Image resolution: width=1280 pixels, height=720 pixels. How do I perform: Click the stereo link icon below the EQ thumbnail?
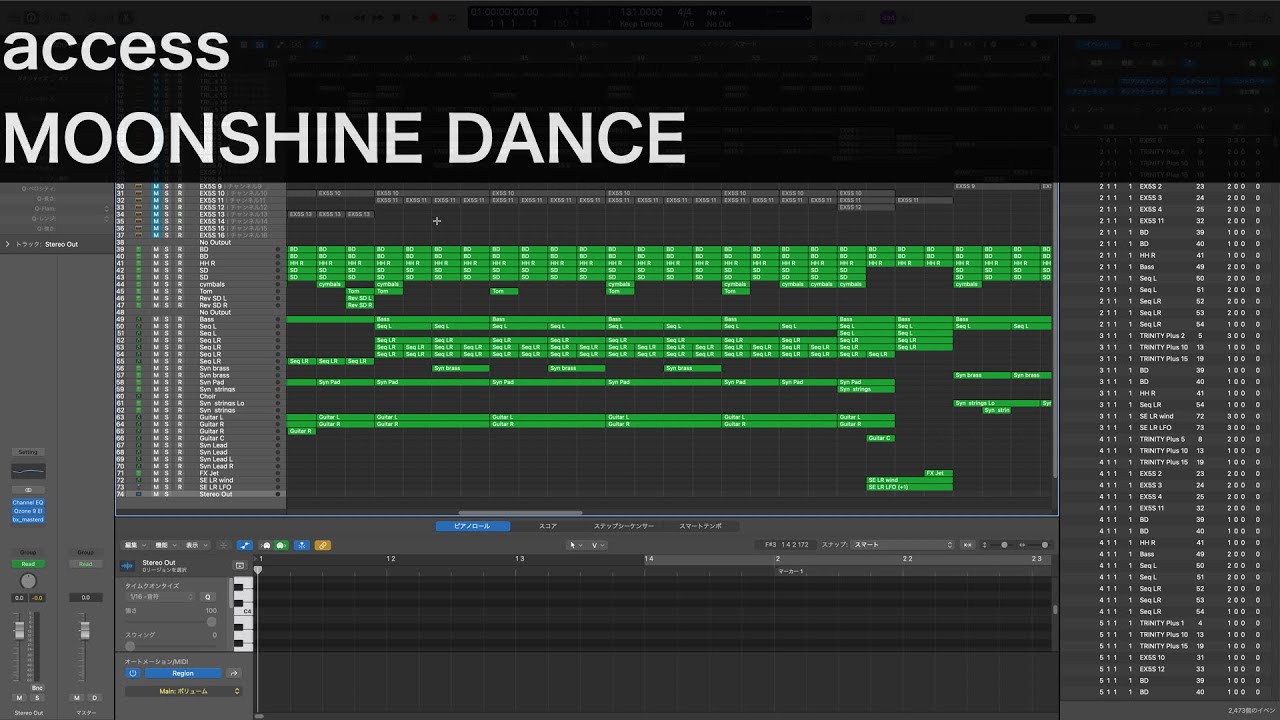click(x=28, y=489)
